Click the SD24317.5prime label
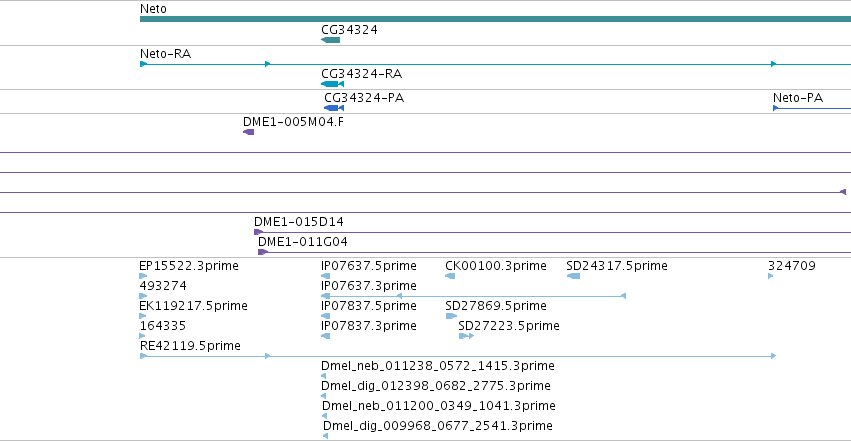 (x=617, y=266)
